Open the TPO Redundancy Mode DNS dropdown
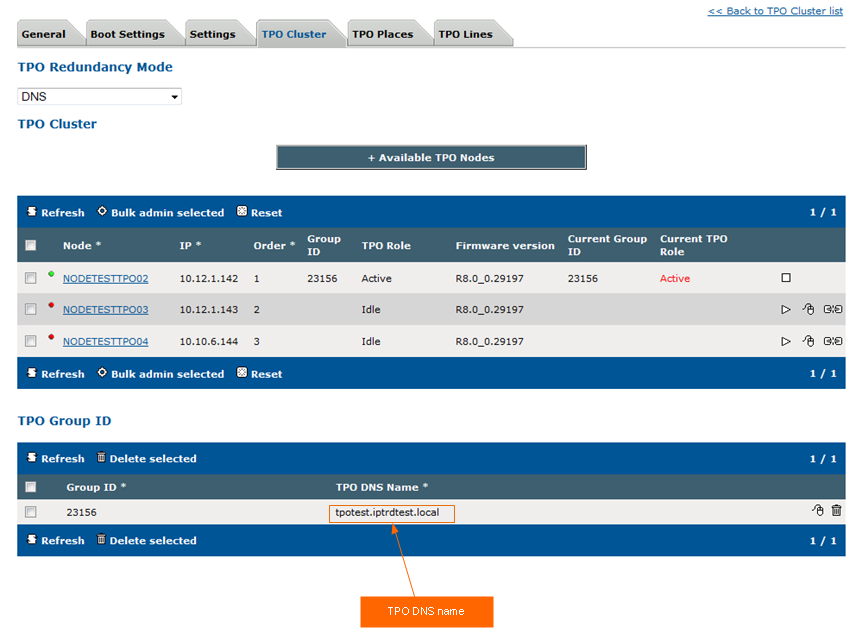The image size is (863, 628). 100,96
